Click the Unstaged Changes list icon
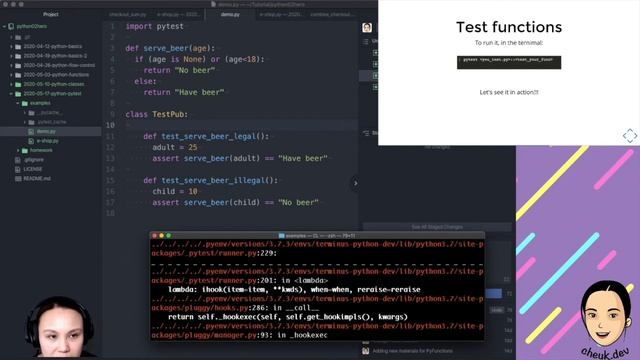Image resolution: width=640 pixels, height=360 pixels. (366, 41)
